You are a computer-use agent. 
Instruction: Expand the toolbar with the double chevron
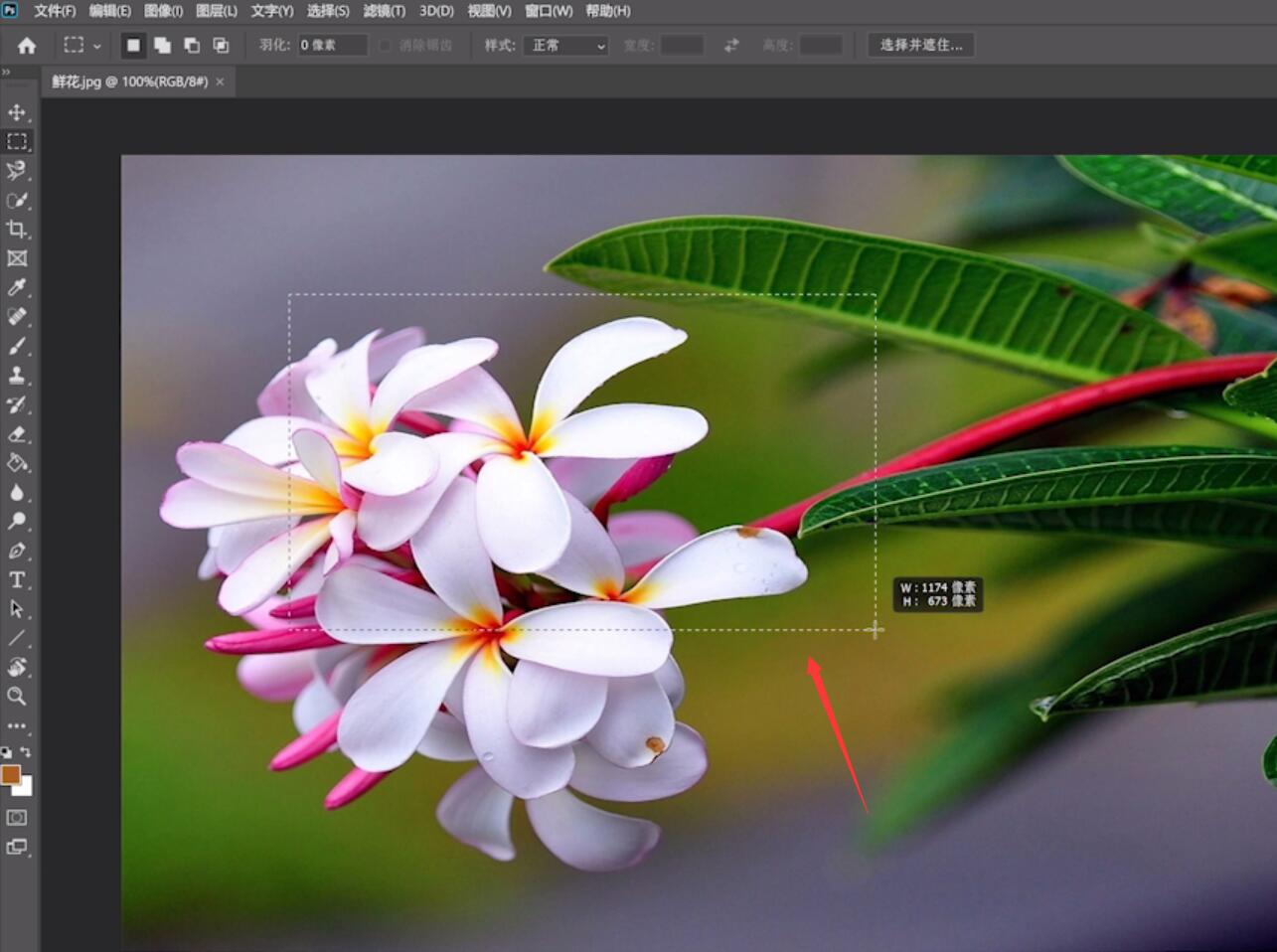6,73
